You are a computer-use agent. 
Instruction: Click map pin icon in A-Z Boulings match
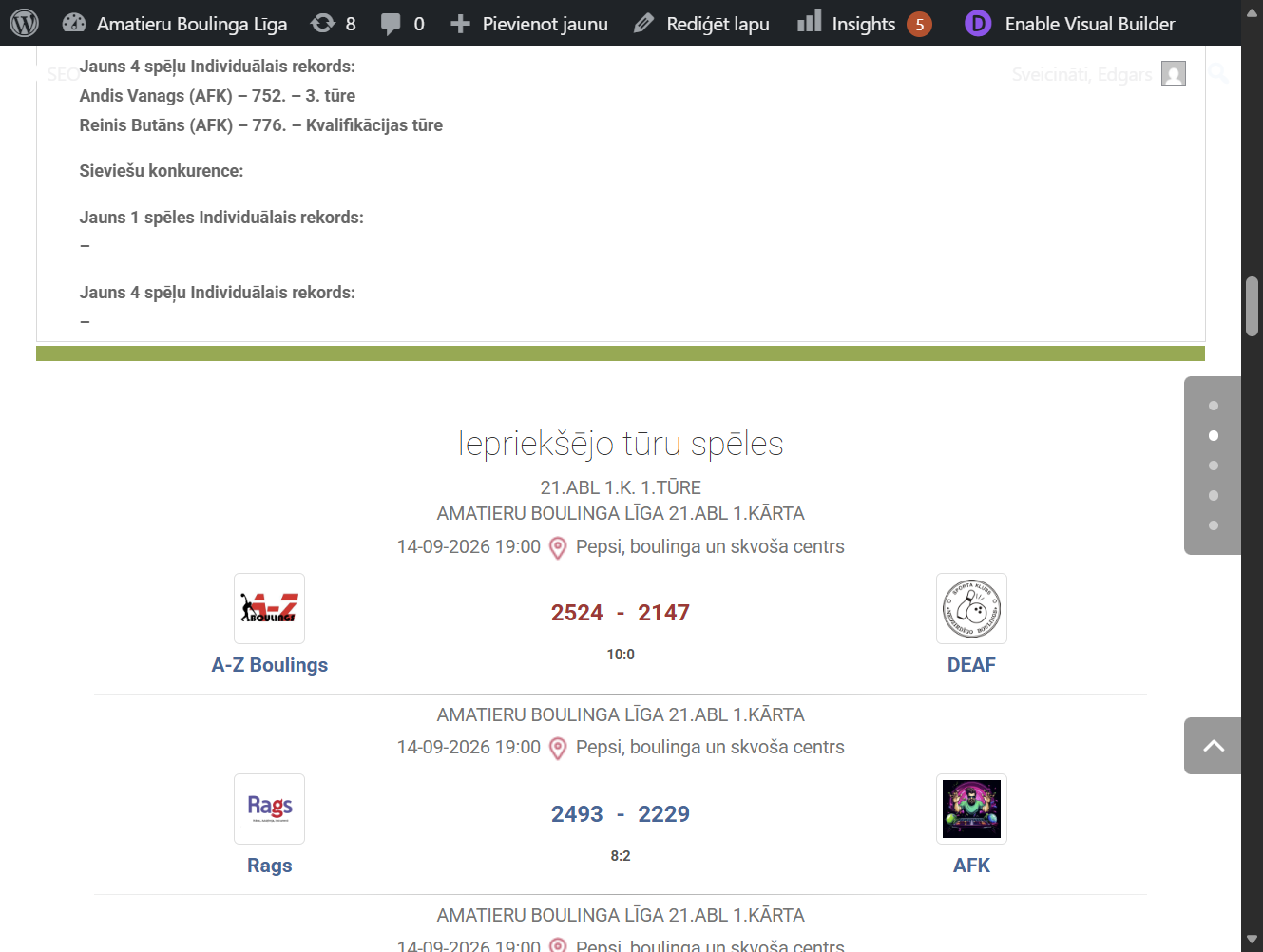558,548
